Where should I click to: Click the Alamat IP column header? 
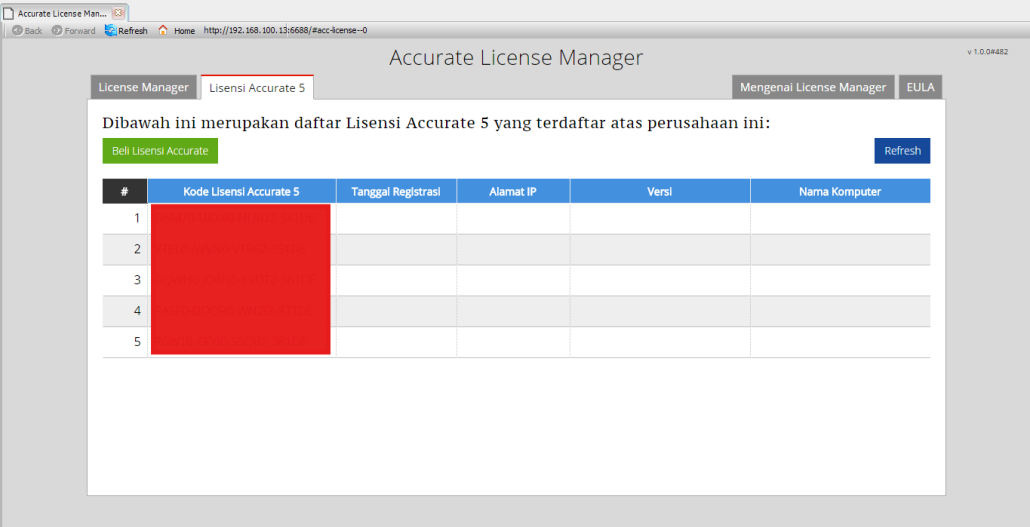pos(513,191)
